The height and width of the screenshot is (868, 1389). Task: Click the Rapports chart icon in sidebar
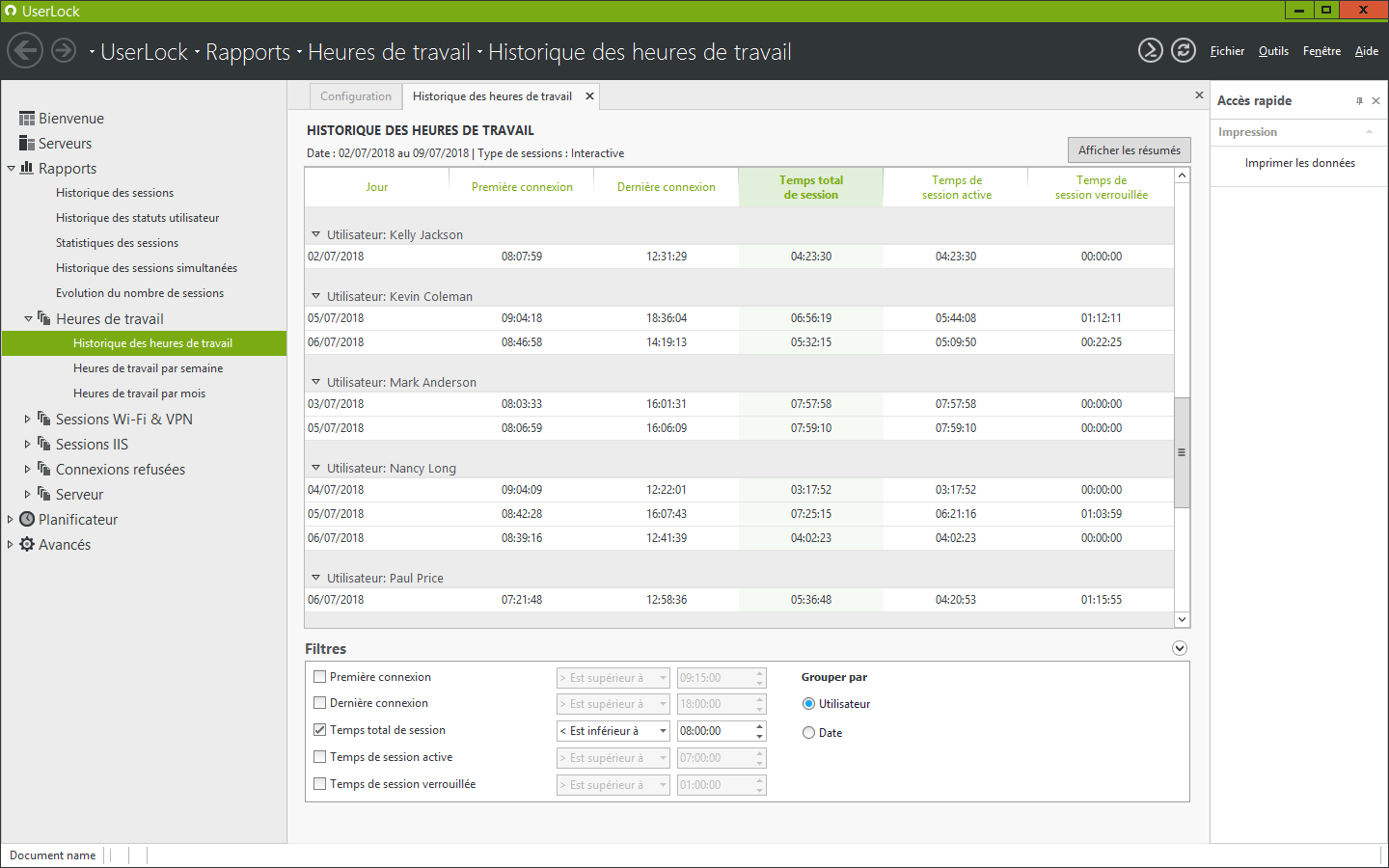point(27,168)
